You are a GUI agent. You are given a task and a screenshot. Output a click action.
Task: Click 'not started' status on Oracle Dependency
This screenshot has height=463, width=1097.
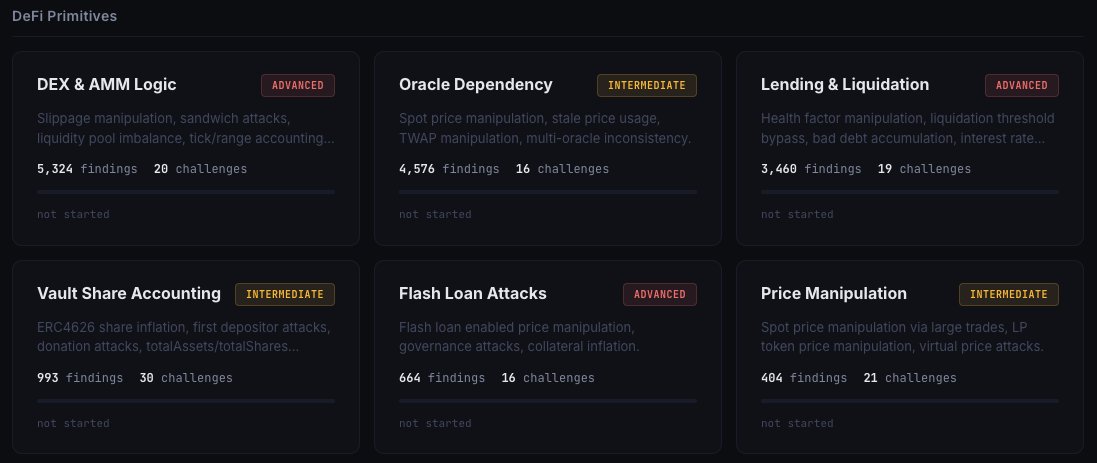pyautogui.click(x=435, y=215)
